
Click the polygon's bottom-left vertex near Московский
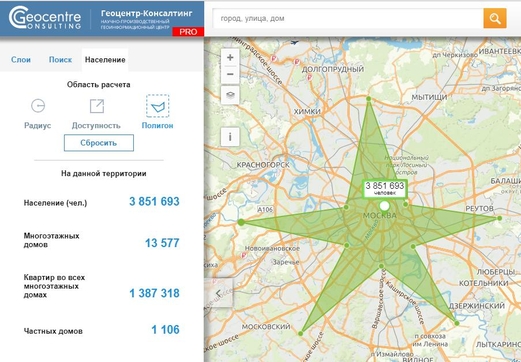(x=301, y=333)
